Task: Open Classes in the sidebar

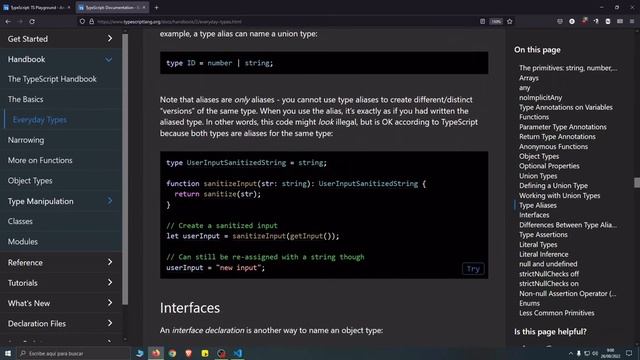Action: pos(20,221)
